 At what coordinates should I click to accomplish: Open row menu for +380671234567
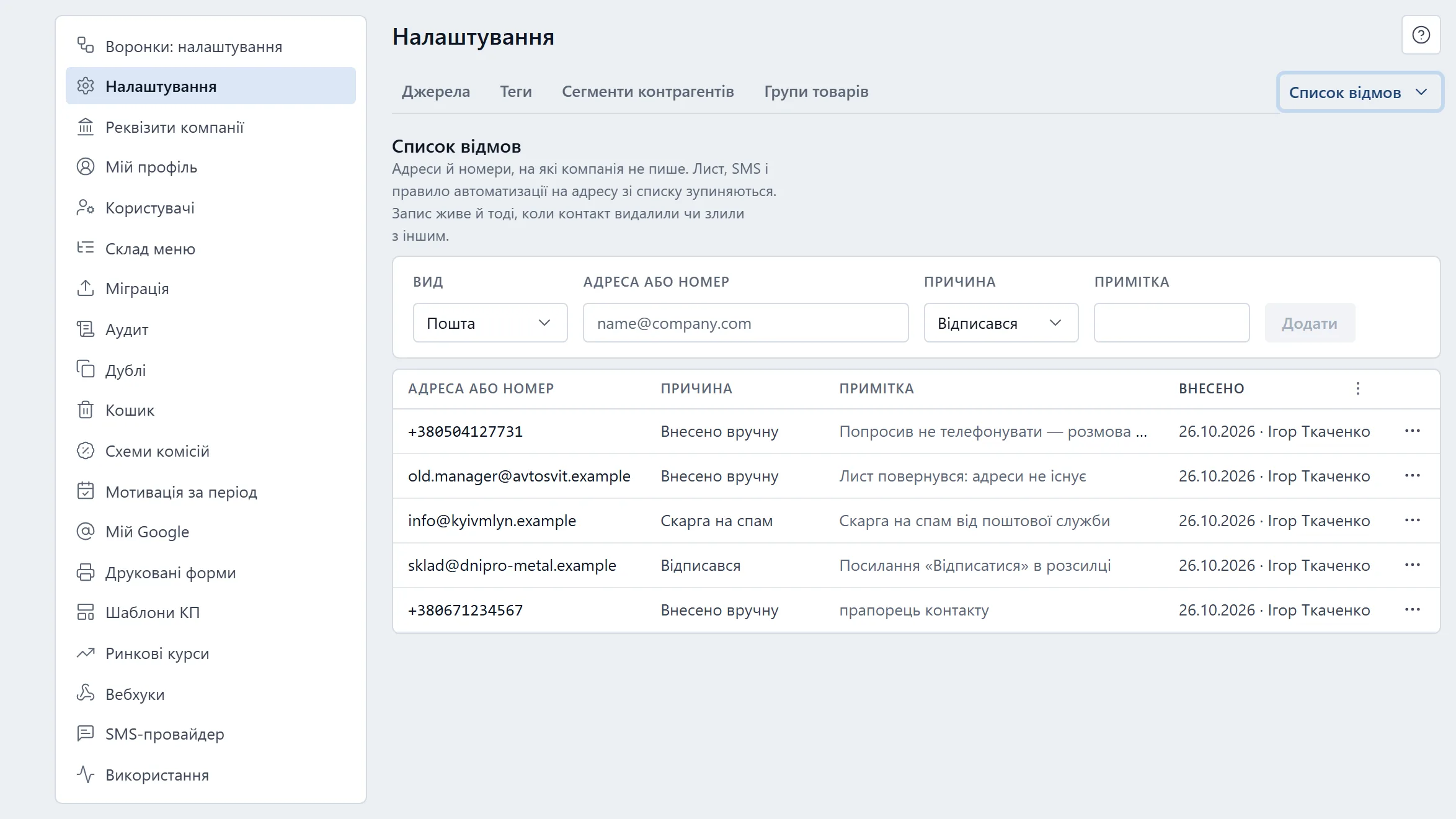[1412, 609]
